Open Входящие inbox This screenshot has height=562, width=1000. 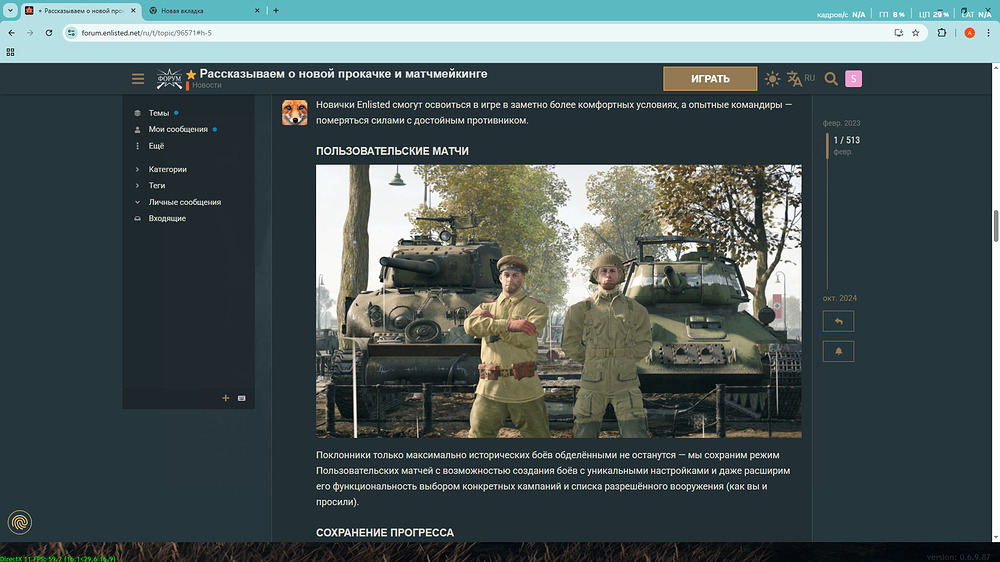(x=167, y=218)
